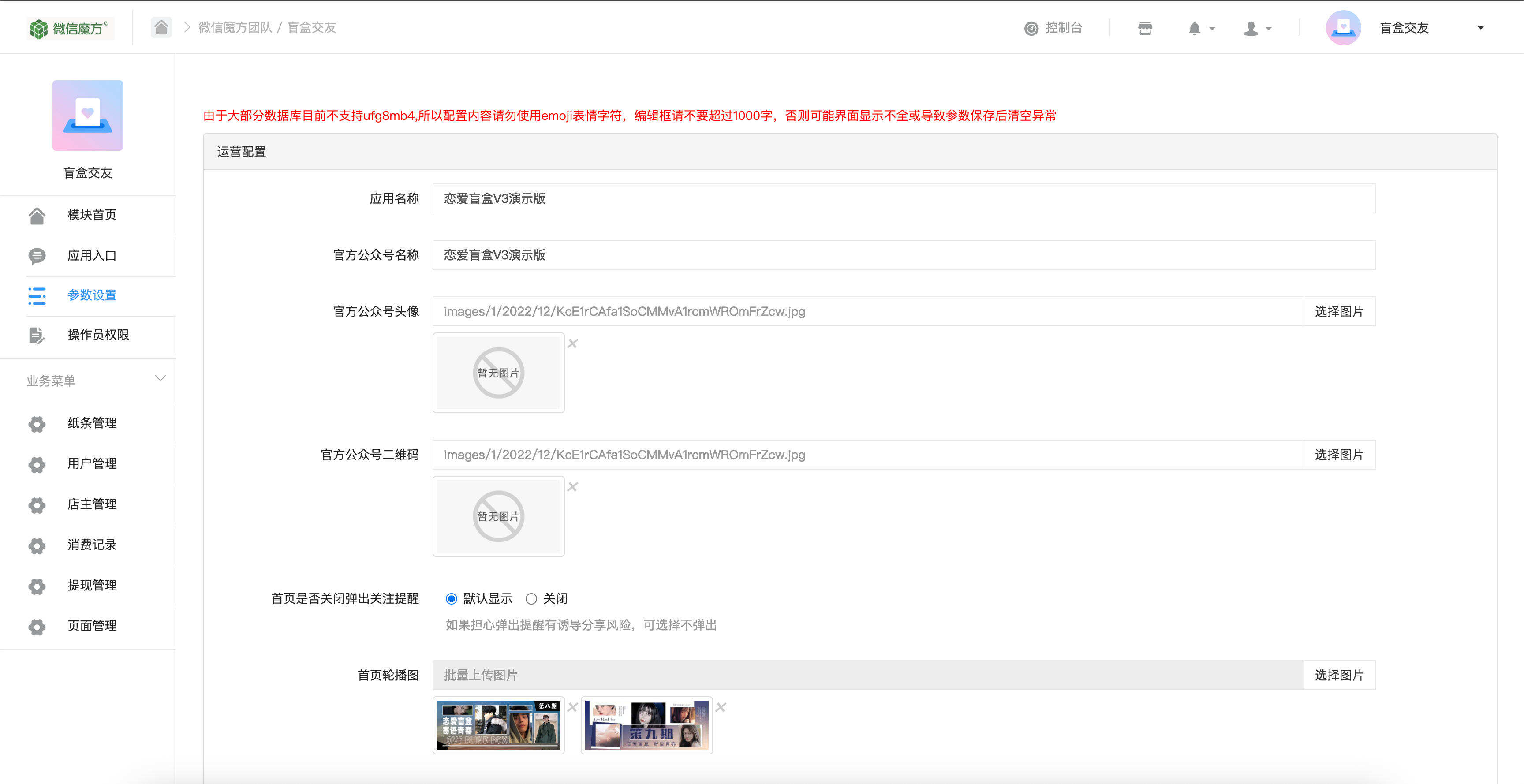Open the 参数设置 sidebar section
1524x784 pixels.
[92, 295]
